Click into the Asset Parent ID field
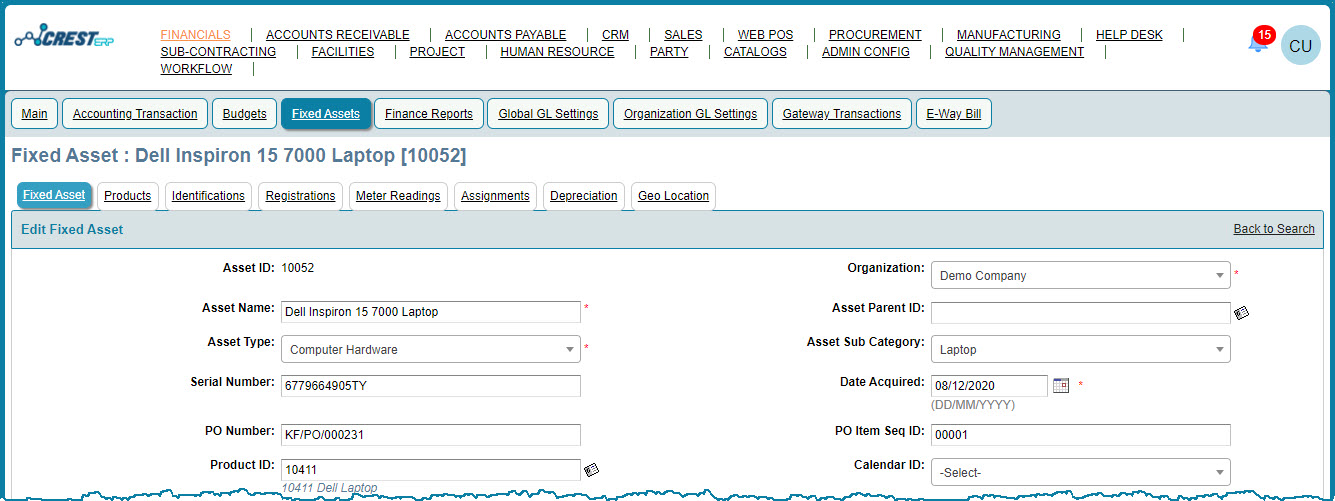Viewport: 1335px width, 501px height. [x=1081, y=313]
